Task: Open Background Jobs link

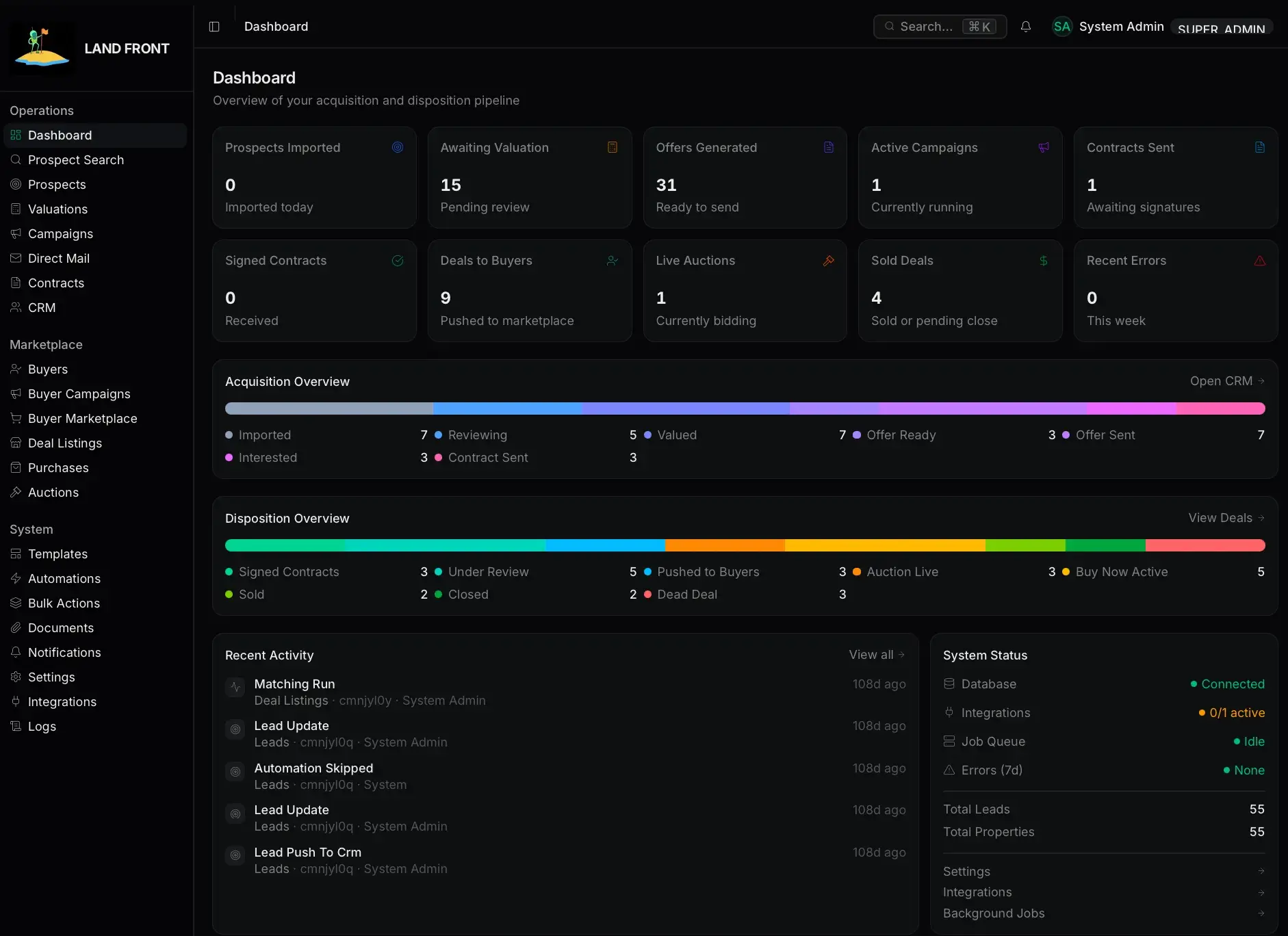Action: click(x=1104, y=913)
